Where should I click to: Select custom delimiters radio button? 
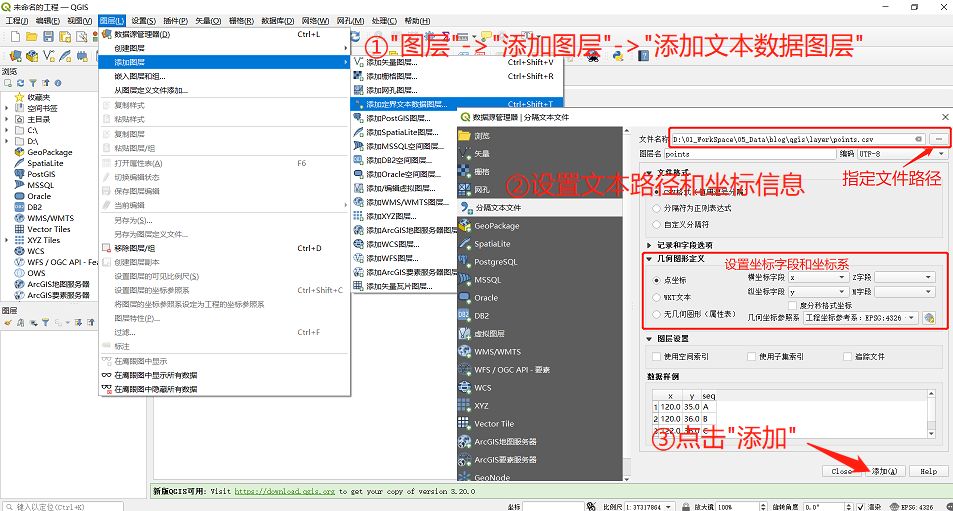[656, 224]
